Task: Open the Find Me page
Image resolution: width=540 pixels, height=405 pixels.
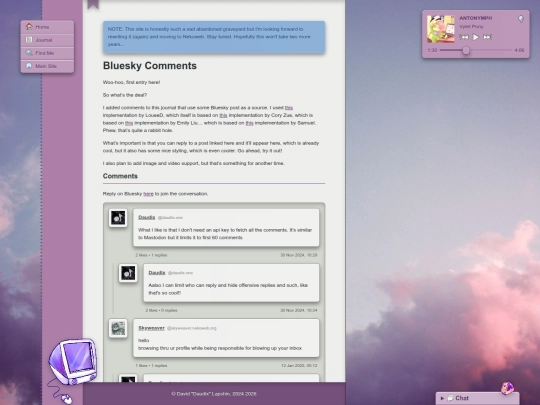Action: (x=47, y=53)
